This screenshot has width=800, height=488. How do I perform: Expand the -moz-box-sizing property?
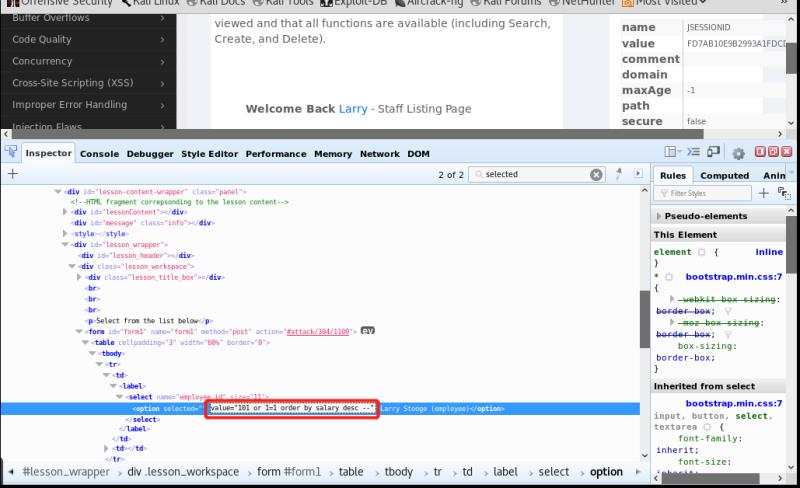tap(672, 323)
